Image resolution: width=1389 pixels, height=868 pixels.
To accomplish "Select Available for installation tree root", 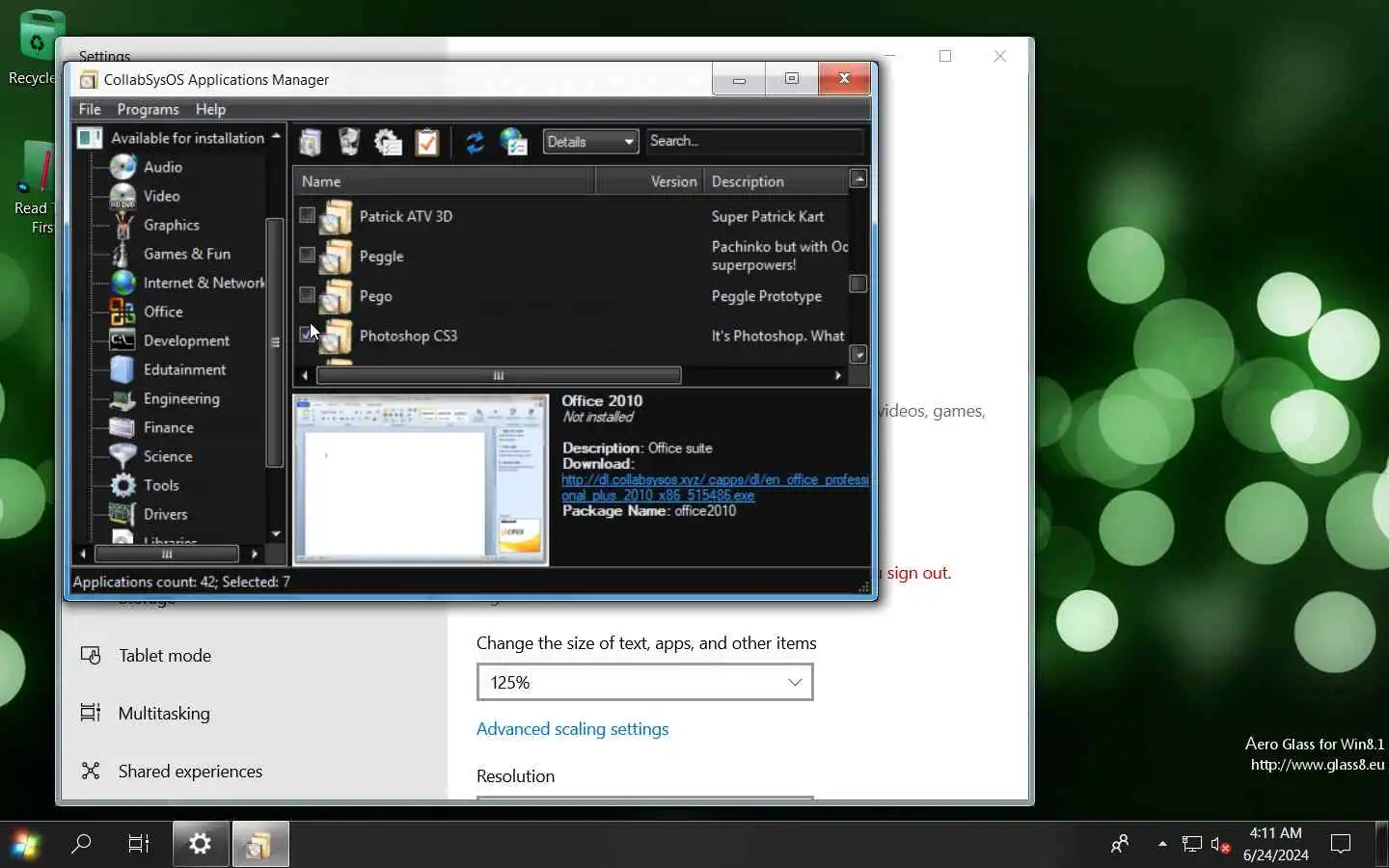I will [x=187, y=138].
